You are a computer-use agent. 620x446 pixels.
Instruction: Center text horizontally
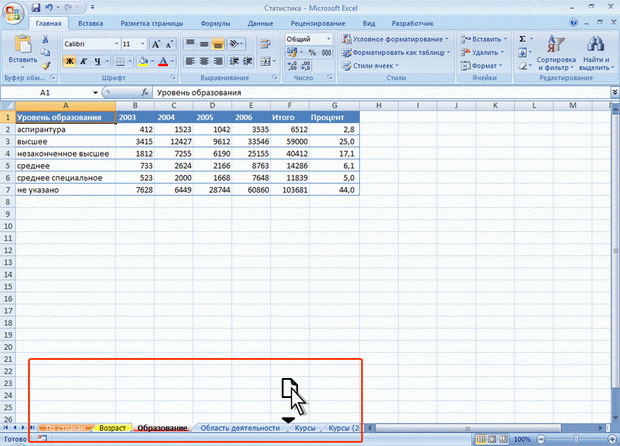204,61
